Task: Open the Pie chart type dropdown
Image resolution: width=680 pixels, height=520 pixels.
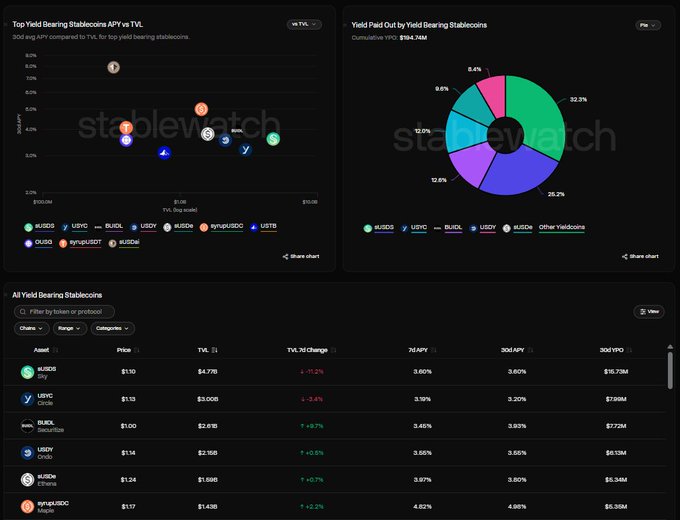Action: tap(648, 25)
